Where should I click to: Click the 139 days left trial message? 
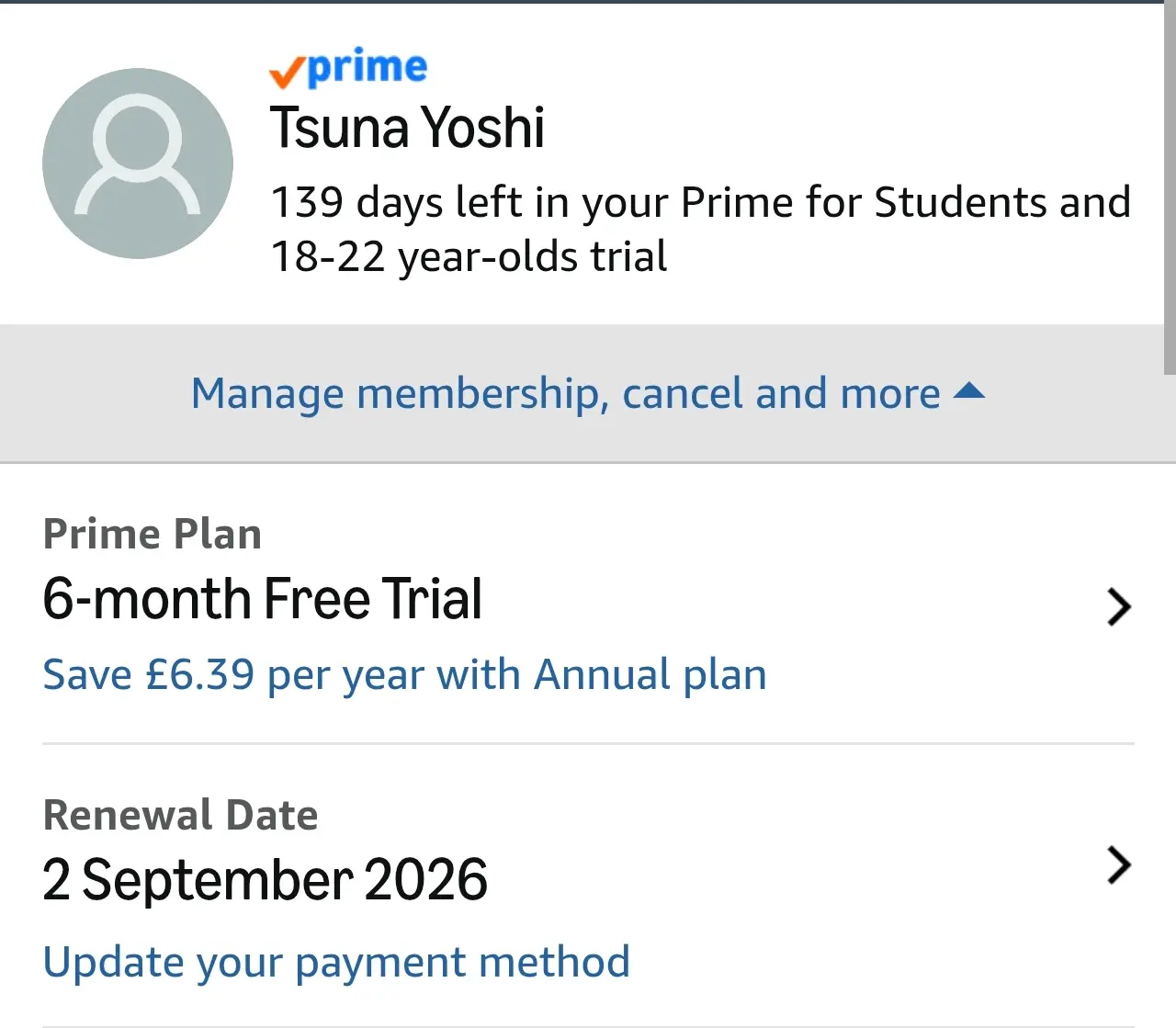pos(700,230)
